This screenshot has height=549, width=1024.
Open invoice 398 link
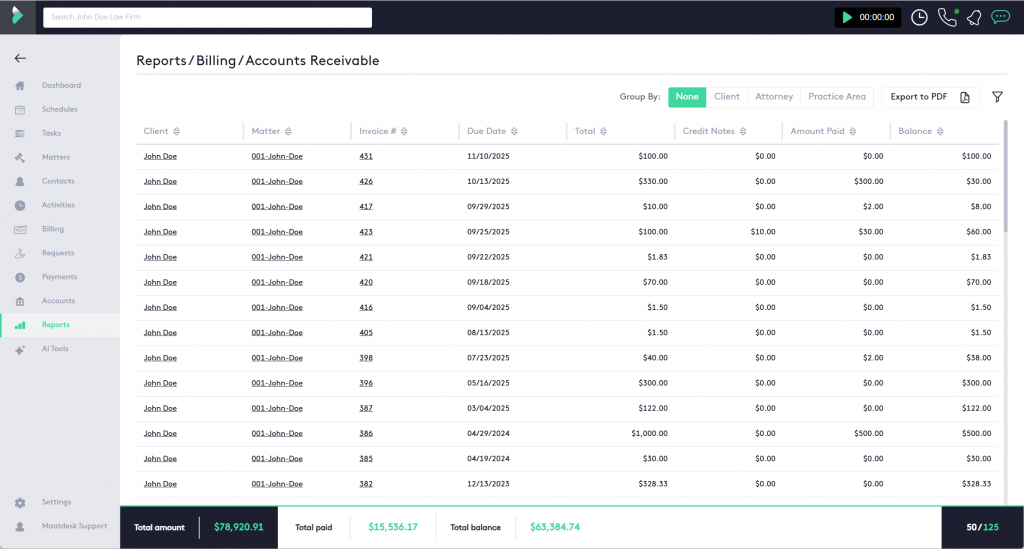[366, 358]
